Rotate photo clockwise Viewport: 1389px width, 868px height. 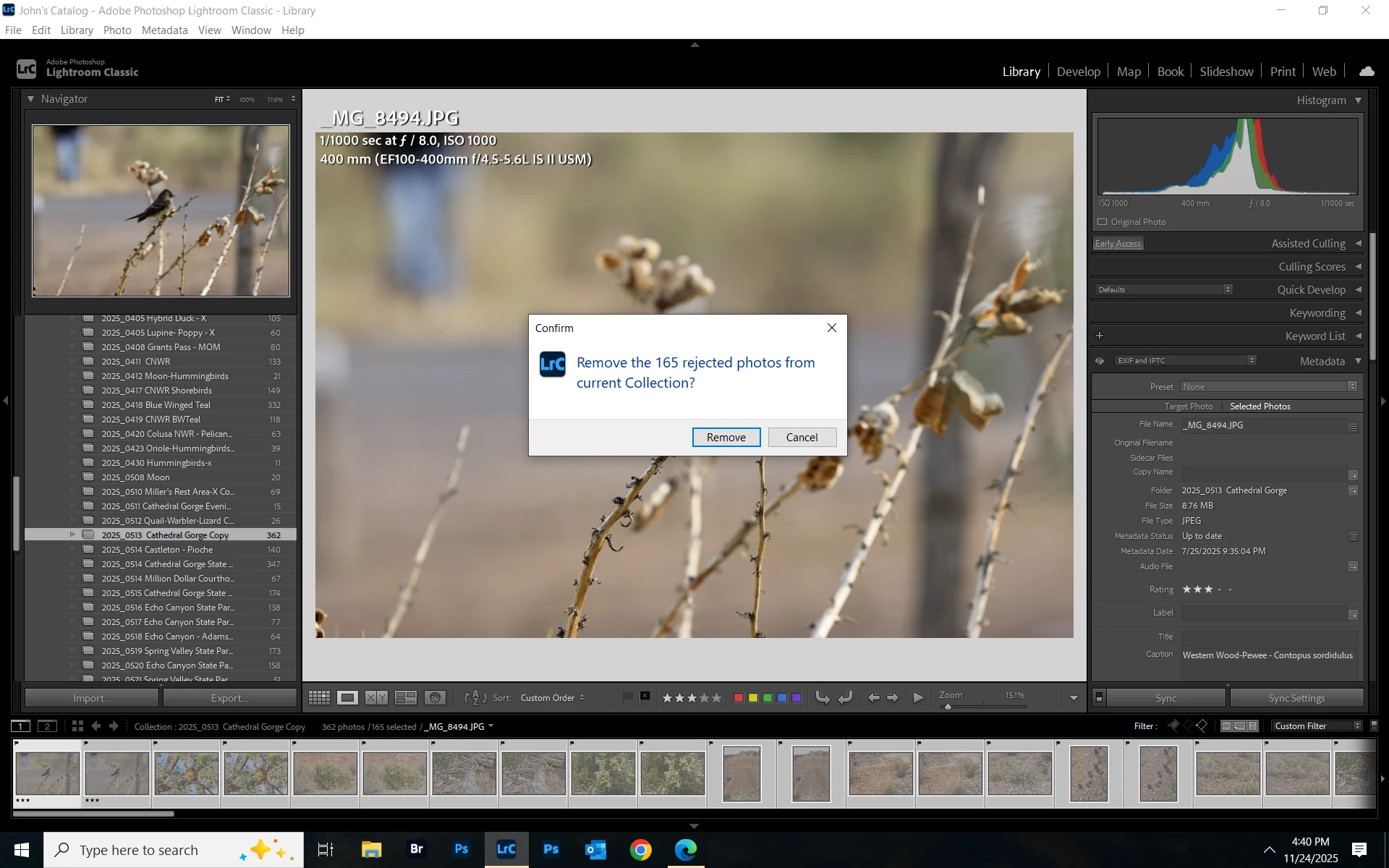click(x=846, y=697)
